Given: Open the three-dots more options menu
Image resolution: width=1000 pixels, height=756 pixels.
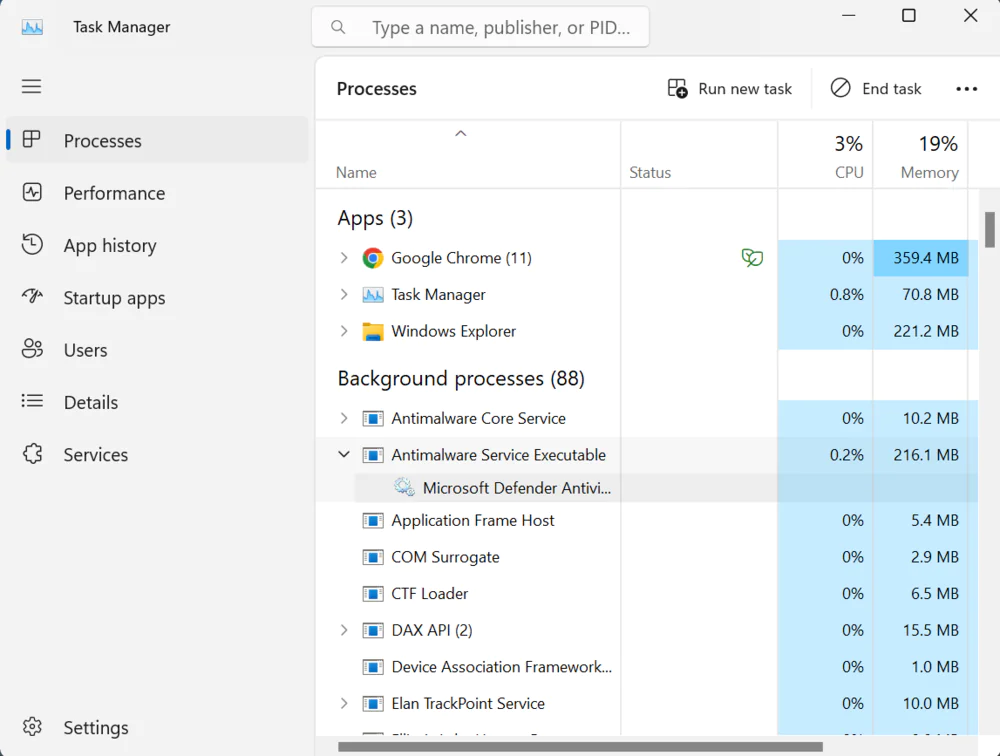Looking at the screenshot, I should point(966,89).
